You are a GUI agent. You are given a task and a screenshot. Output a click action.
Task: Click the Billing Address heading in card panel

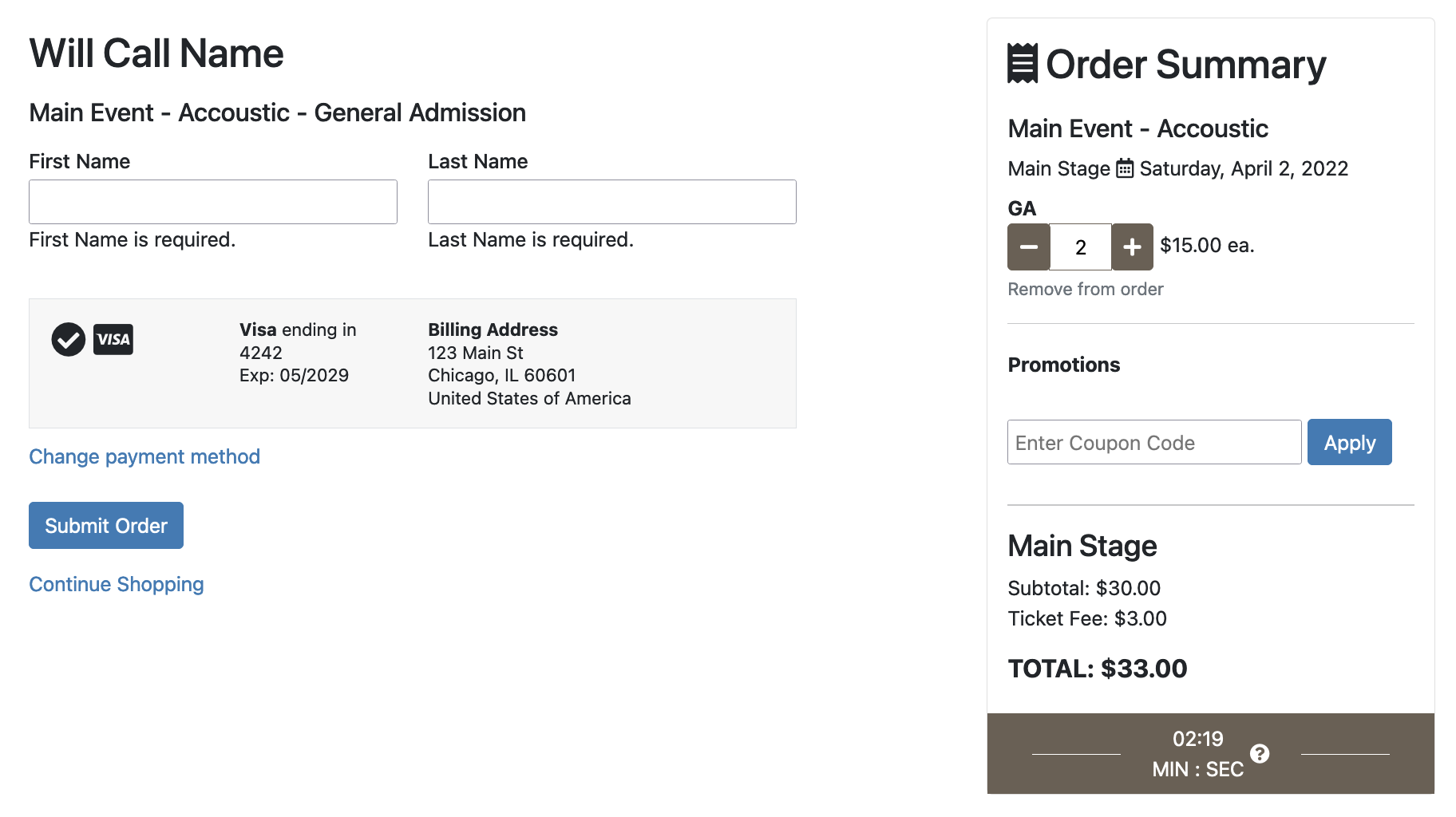[493, 330]
